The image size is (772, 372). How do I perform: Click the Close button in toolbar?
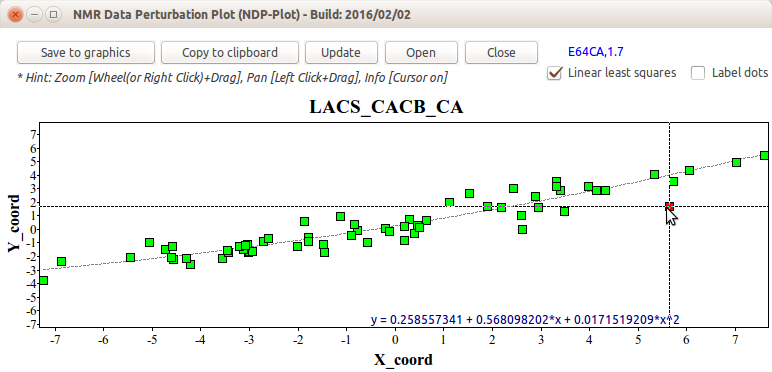click(x=501, y=53)
